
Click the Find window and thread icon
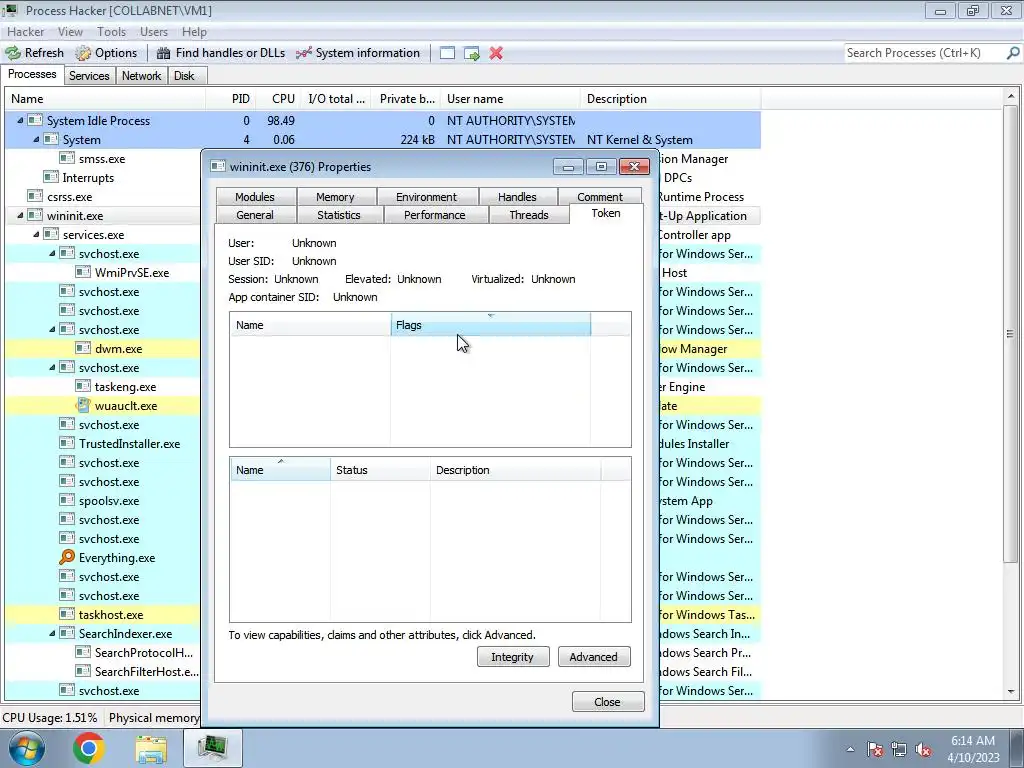click(x=472, y=53)
